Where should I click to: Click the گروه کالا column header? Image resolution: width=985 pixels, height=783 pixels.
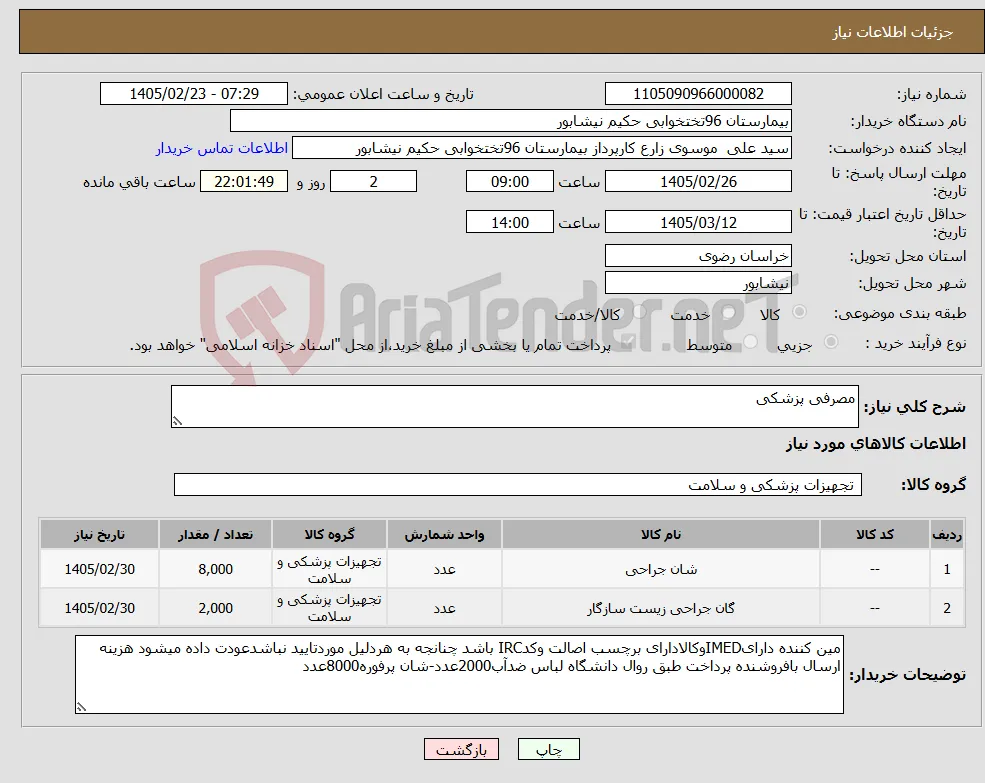[329, 534]
